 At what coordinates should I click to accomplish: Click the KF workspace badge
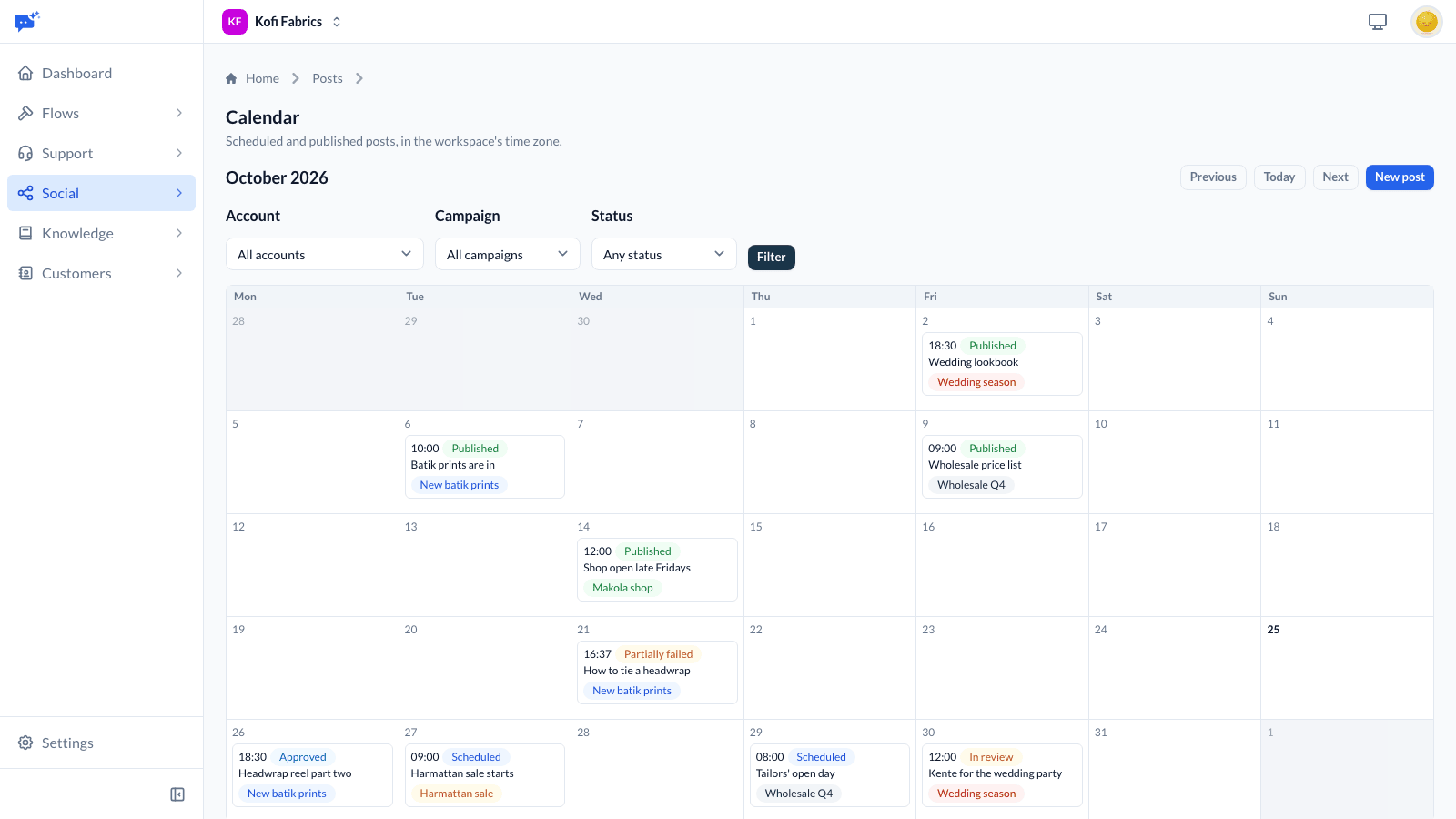click(x=235, y=22)
